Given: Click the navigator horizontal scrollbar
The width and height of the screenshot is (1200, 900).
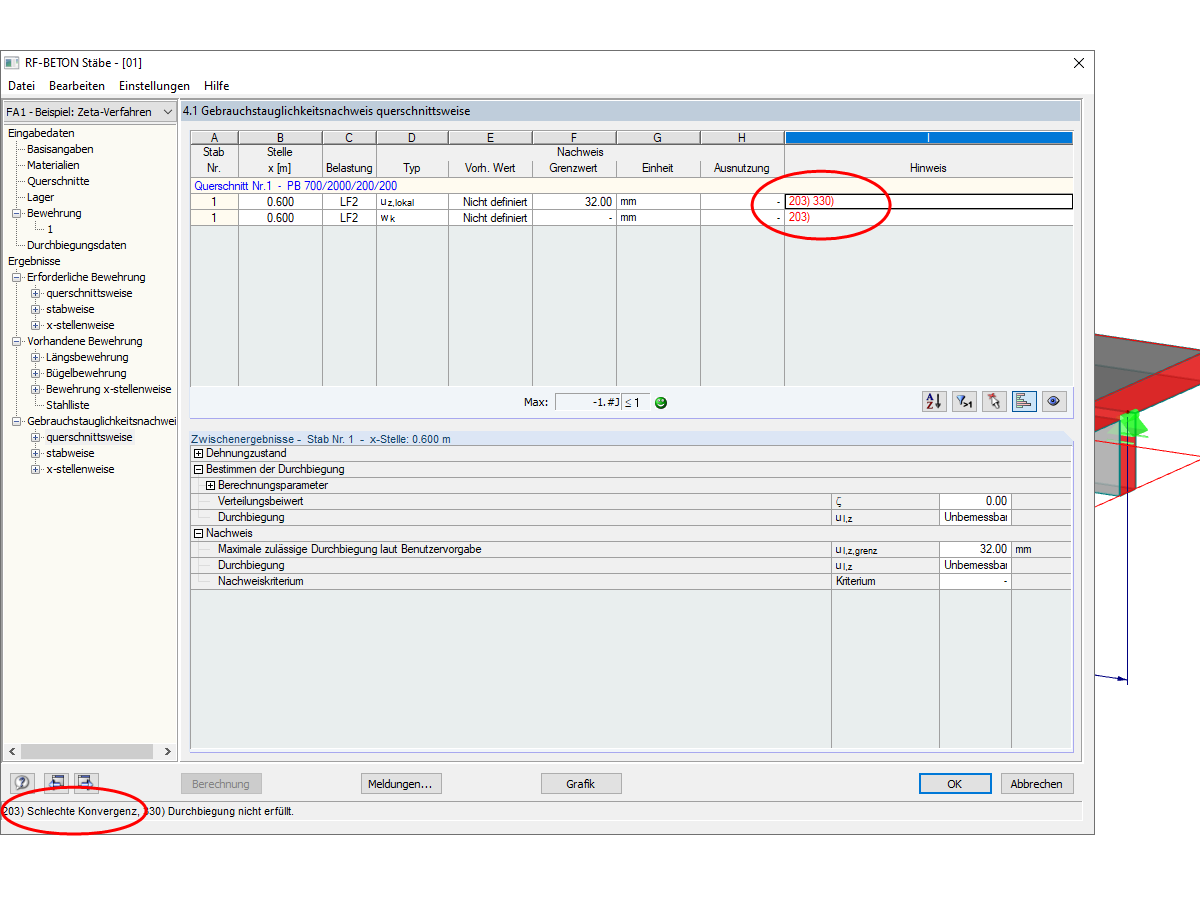Looking at the screenshot, I should [x=89, y=751].
